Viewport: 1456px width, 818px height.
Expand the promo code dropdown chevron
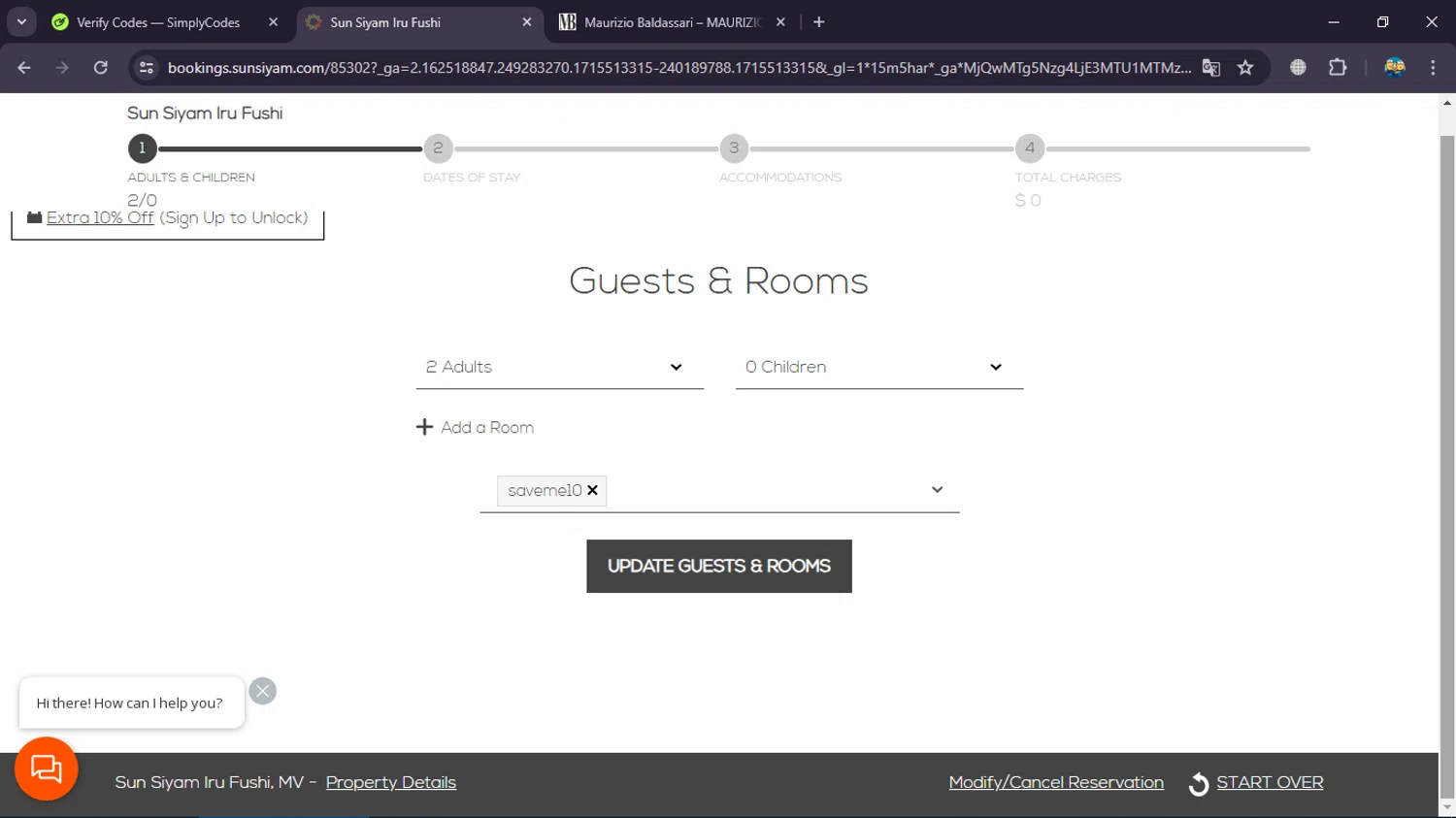[x=937, y=490]
